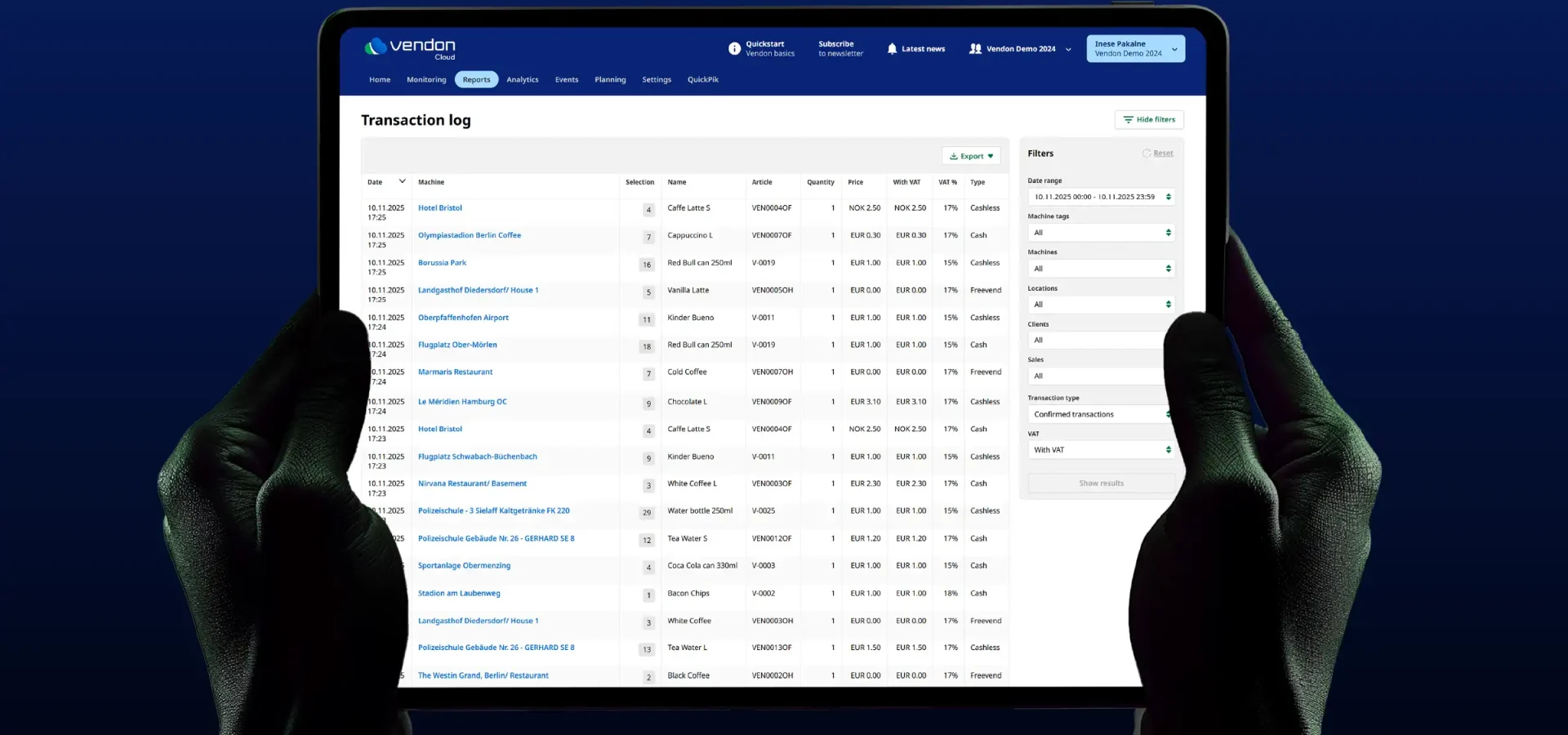Open Inese Pakalne user menu
Image resolution: width=1568 pixels, height=735 pixels.
1135,49
